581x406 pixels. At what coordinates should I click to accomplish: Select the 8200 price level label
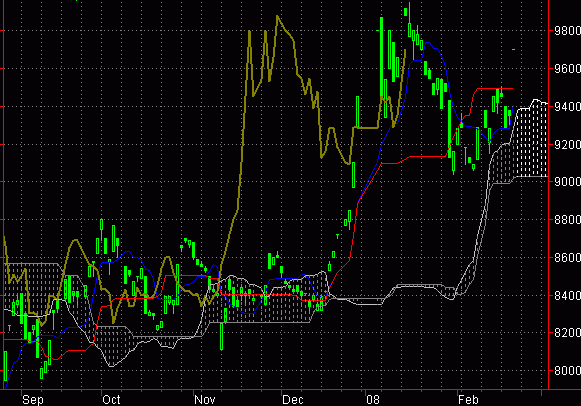point(567,333)
